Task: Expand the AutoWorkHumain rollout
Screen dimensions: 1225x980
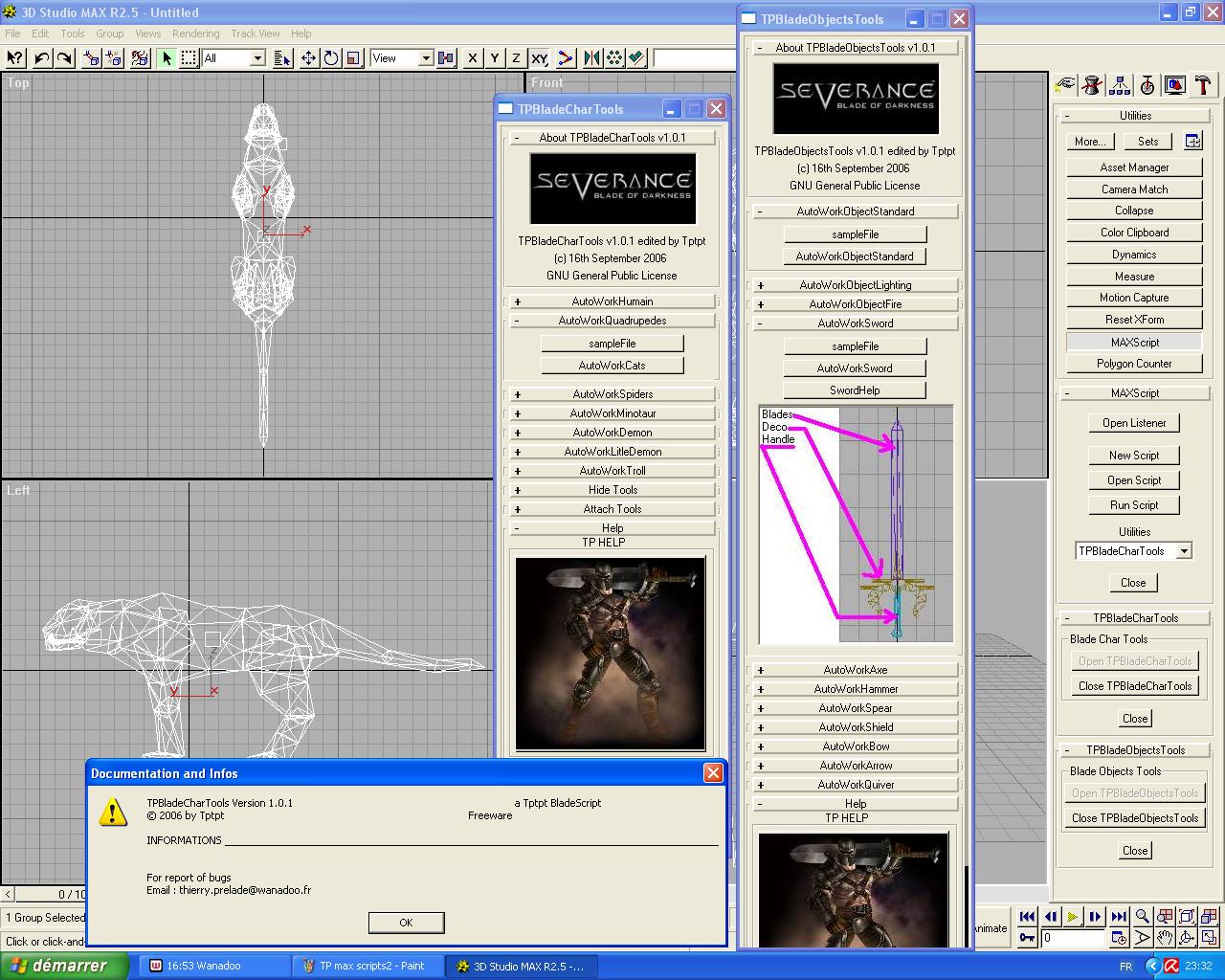Action: click(612, 301)
